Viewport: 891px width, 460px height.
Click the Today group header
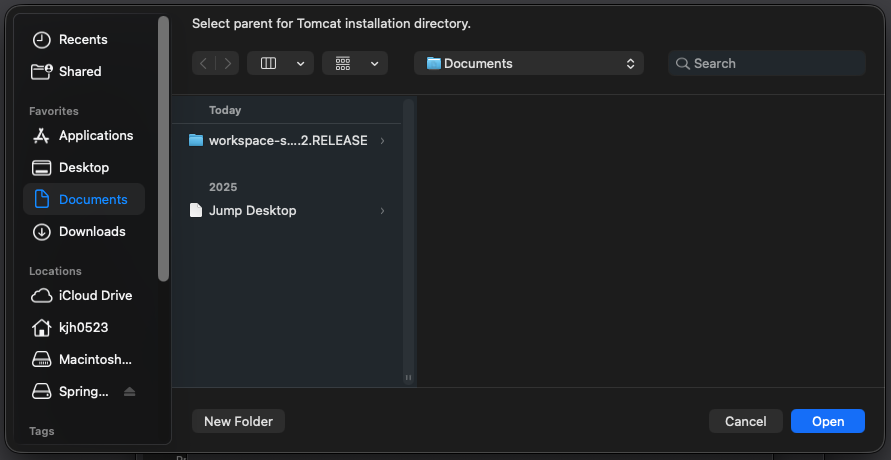pos(225,110)
